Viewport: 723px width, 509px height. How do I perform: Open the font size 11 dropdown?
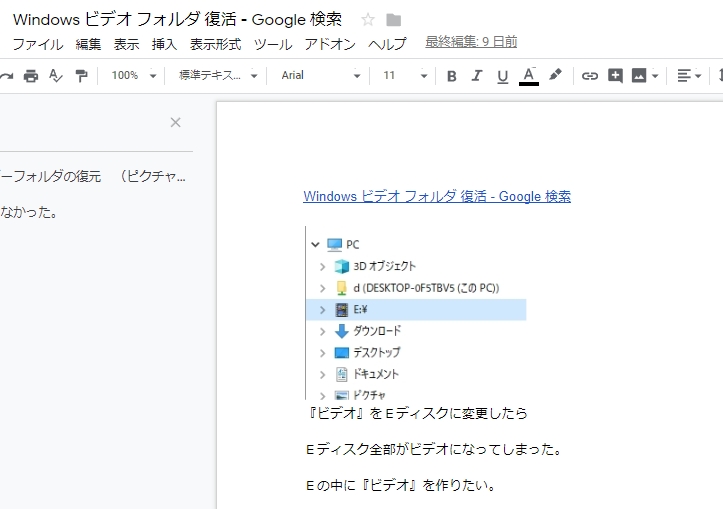point(405,76)
